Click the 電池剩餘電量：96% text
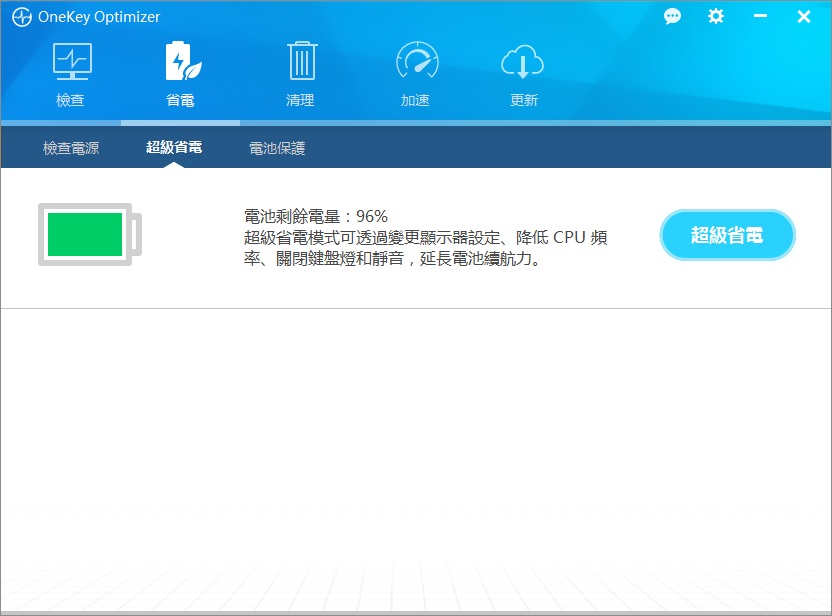The height and width of the screenshot is (616, 832). click(316, 216)
